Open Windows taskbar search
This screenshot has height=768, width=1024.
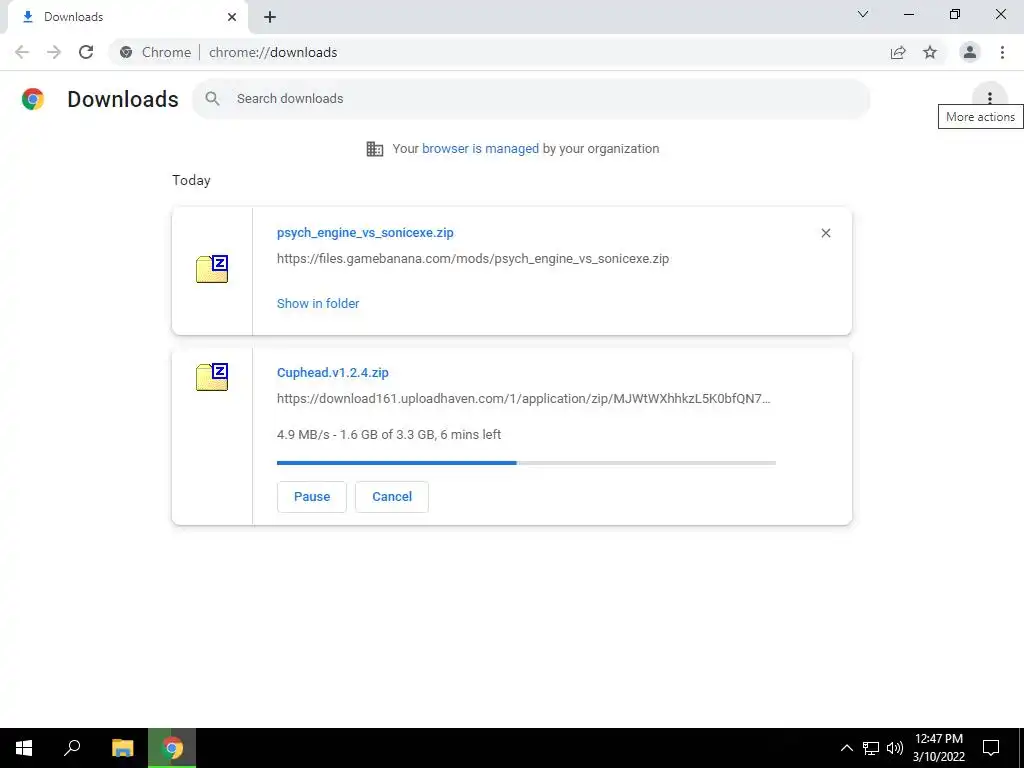[72, 748]
